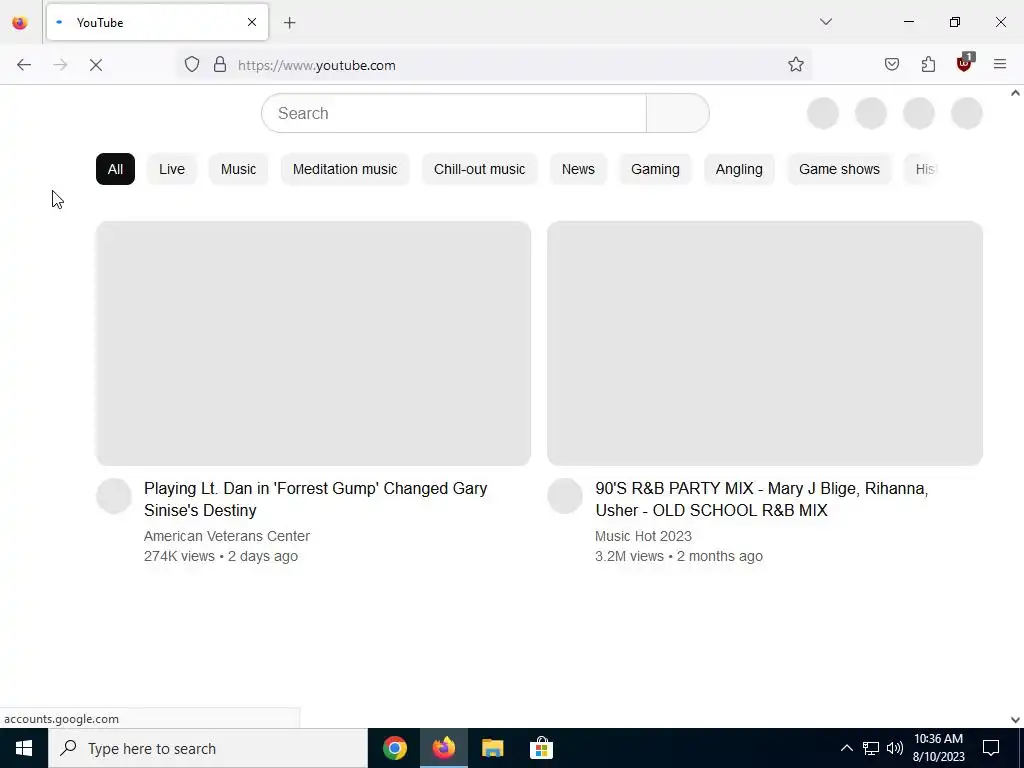1024x768 pixels.
Task: Open the tracking protection shield icon
Action: [191, 65]
